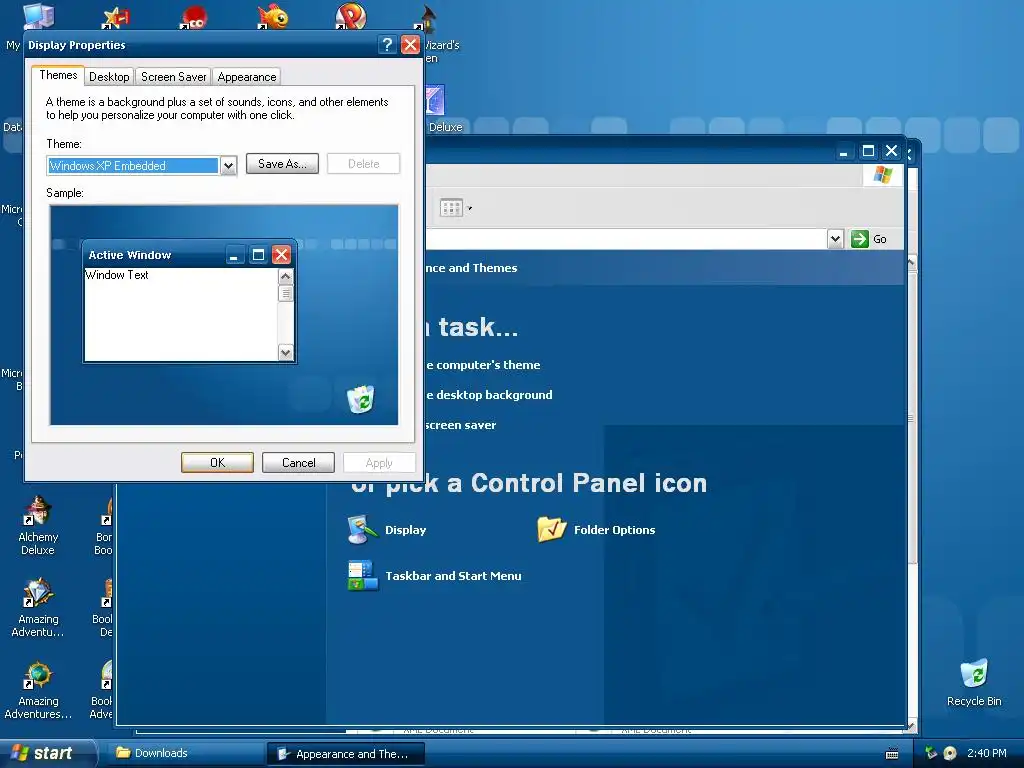Open Taskbar and Start Menu icon
This screenshot has height=768, width=1024.
[x=362, y=575]
